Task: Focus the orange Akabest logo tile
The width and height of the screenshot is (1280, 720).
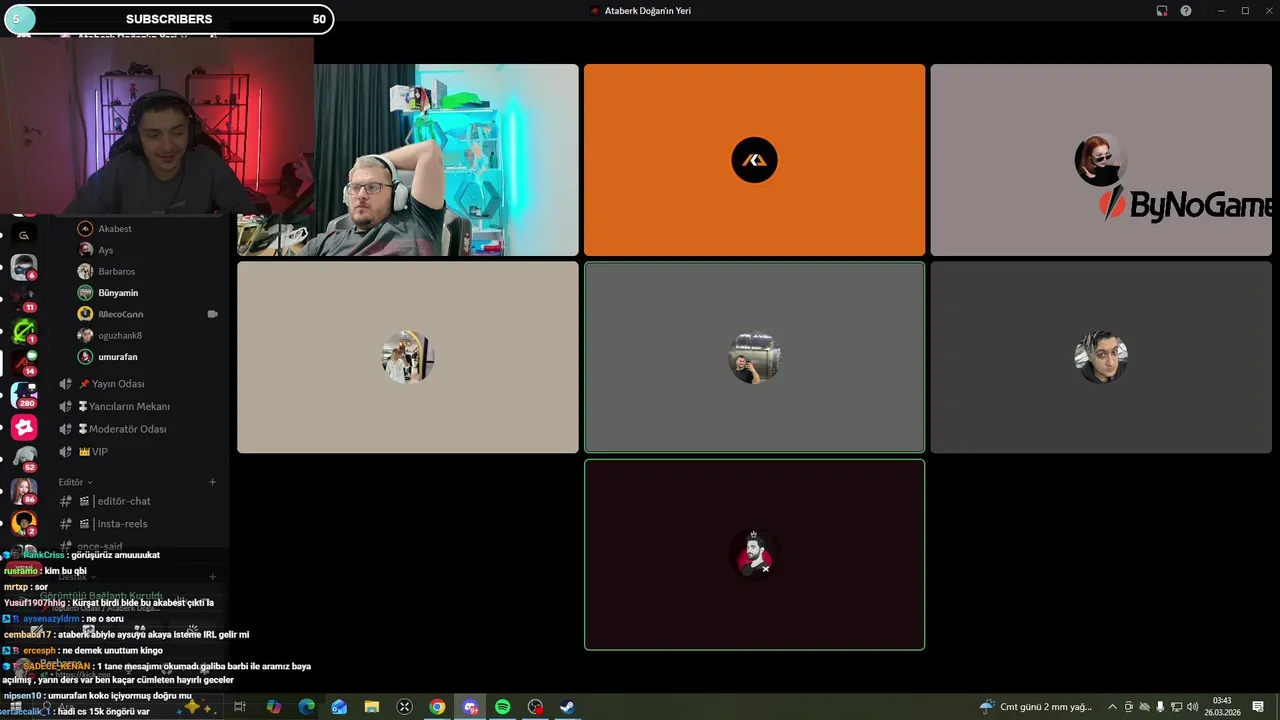Action: point(754,160)
